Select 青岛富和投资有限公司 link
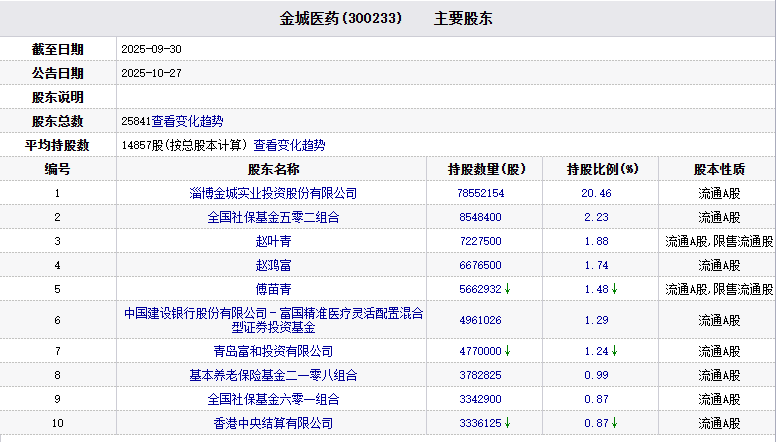The width and height of the screenshot is (780, 442). click(x=273, y=351)
